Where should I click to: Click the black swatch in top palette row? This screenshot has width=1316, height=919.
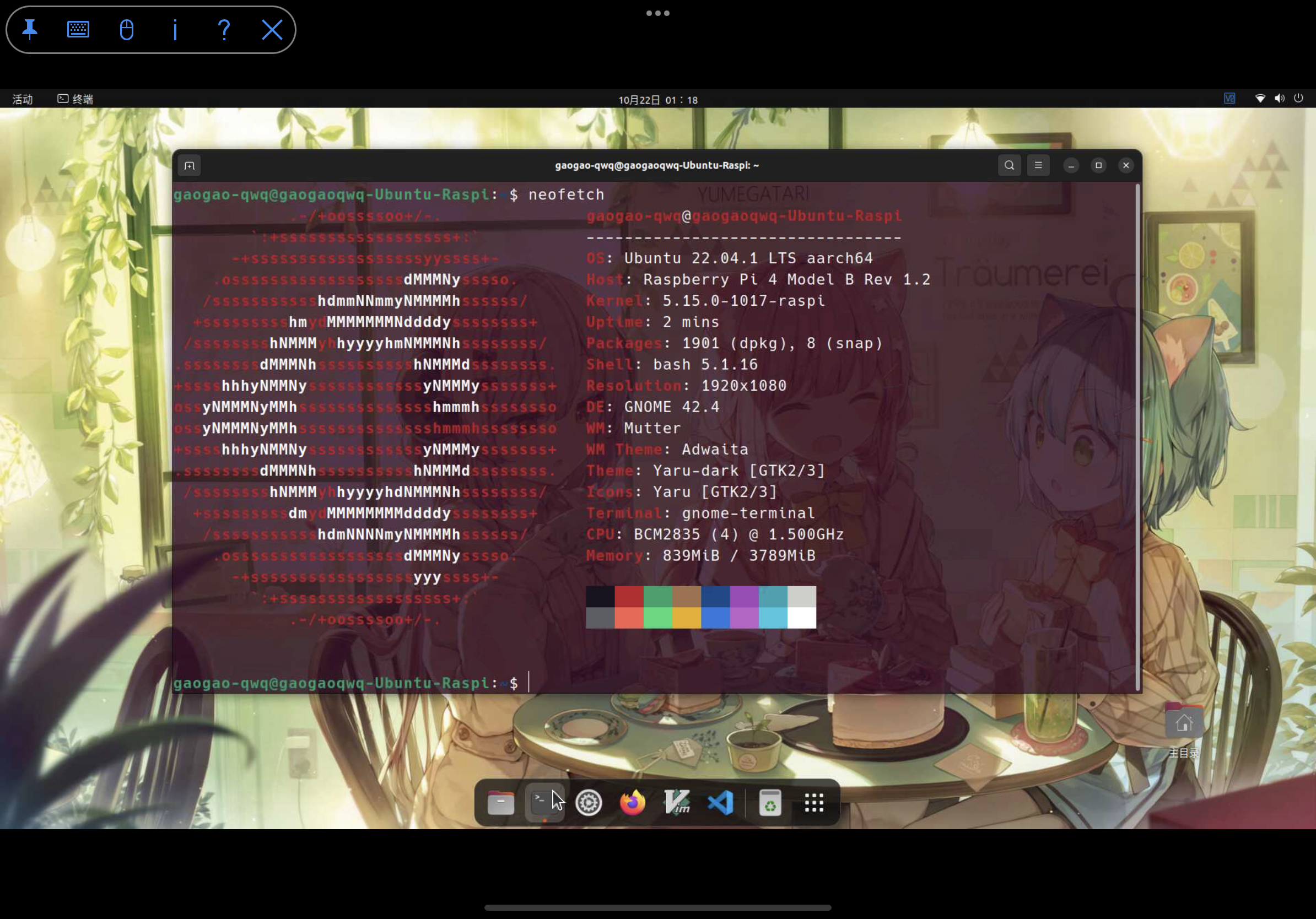click(600, 597)
